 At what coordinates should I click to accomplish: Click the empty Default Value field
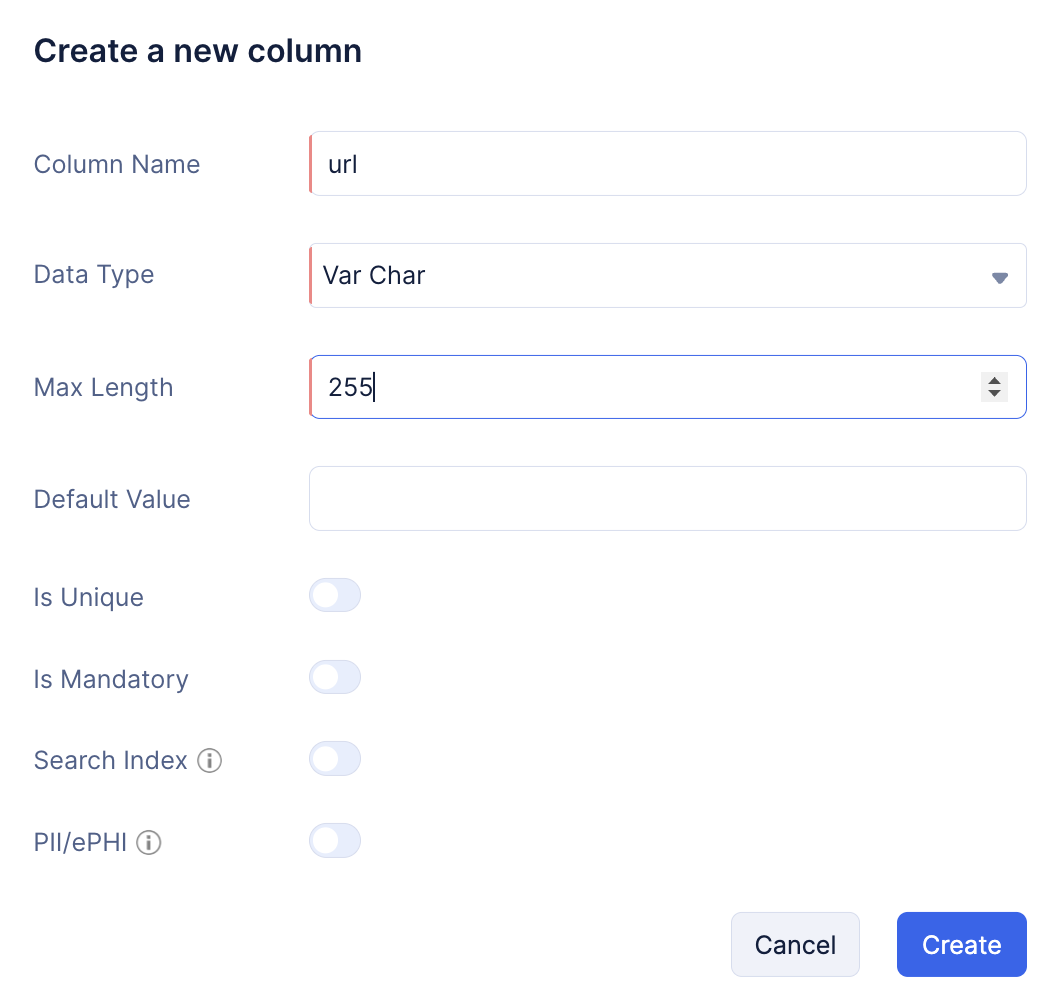pyautogui.click(x=667, y=499)
